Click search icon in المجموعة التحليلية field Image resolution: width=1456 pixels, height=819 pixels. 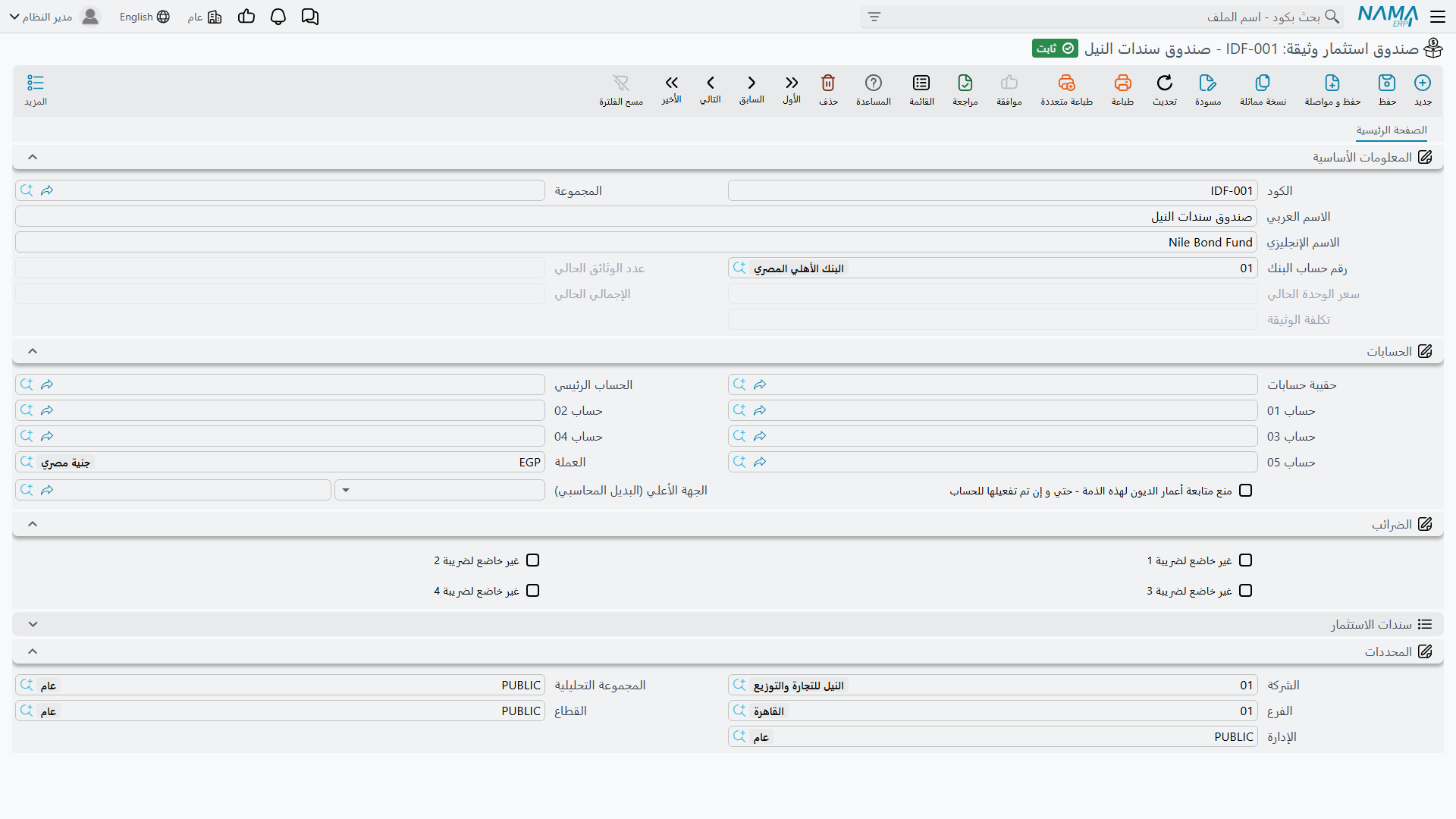coord(27,685)
